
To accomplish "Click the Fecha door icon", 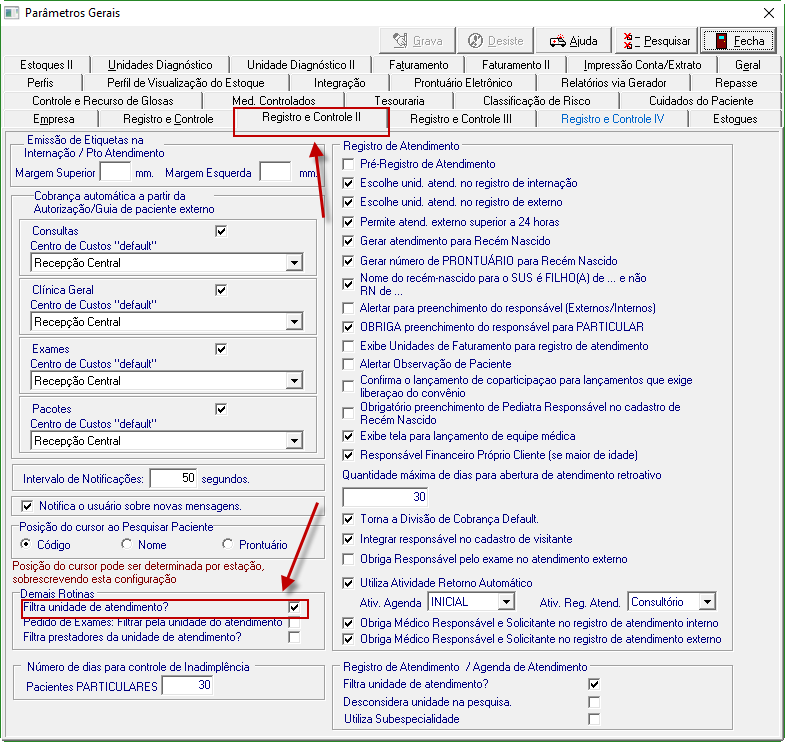I will point(721,41).
